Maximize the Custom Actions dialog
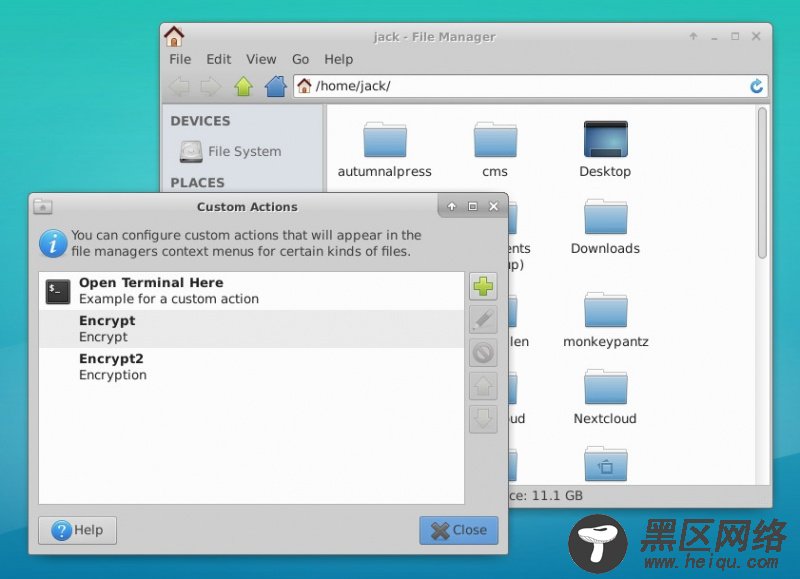Screen dimensions: 800x579 pyautogui.click(x=472, y=206)
